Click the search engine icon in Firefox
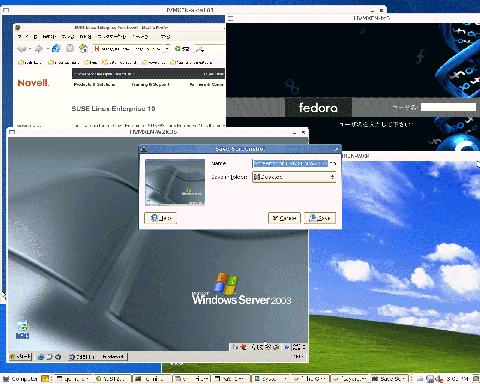The image size is (480, 384). pyautogui.click(x=200, y=49)
